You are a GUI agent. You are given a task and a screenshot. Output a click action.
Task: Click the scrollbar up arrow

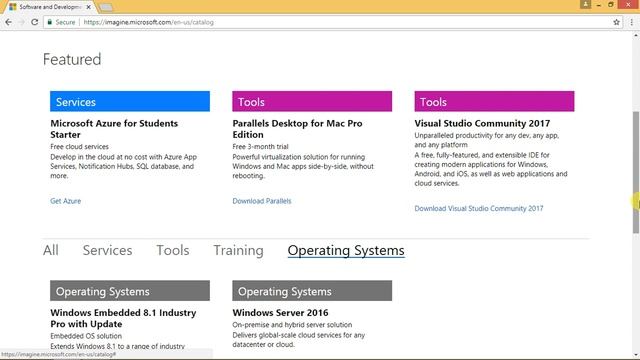pyautogui.click(x=636, y=36)
